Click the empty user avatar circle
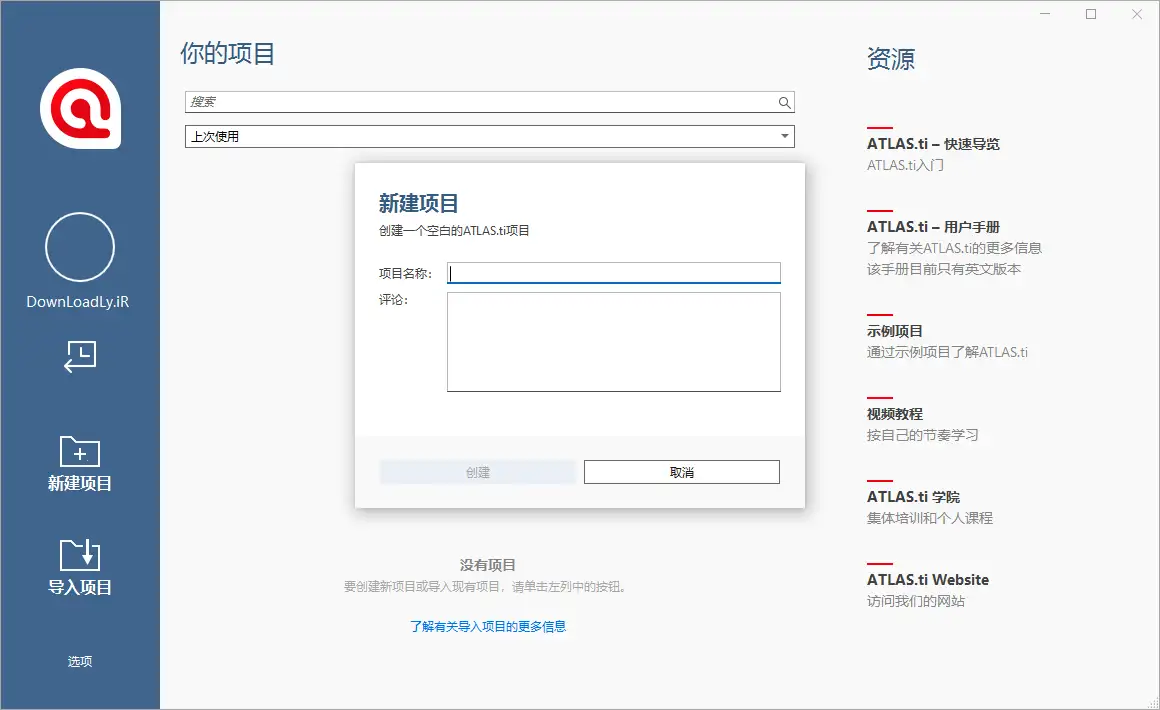1160x710 pixels. 80,247
